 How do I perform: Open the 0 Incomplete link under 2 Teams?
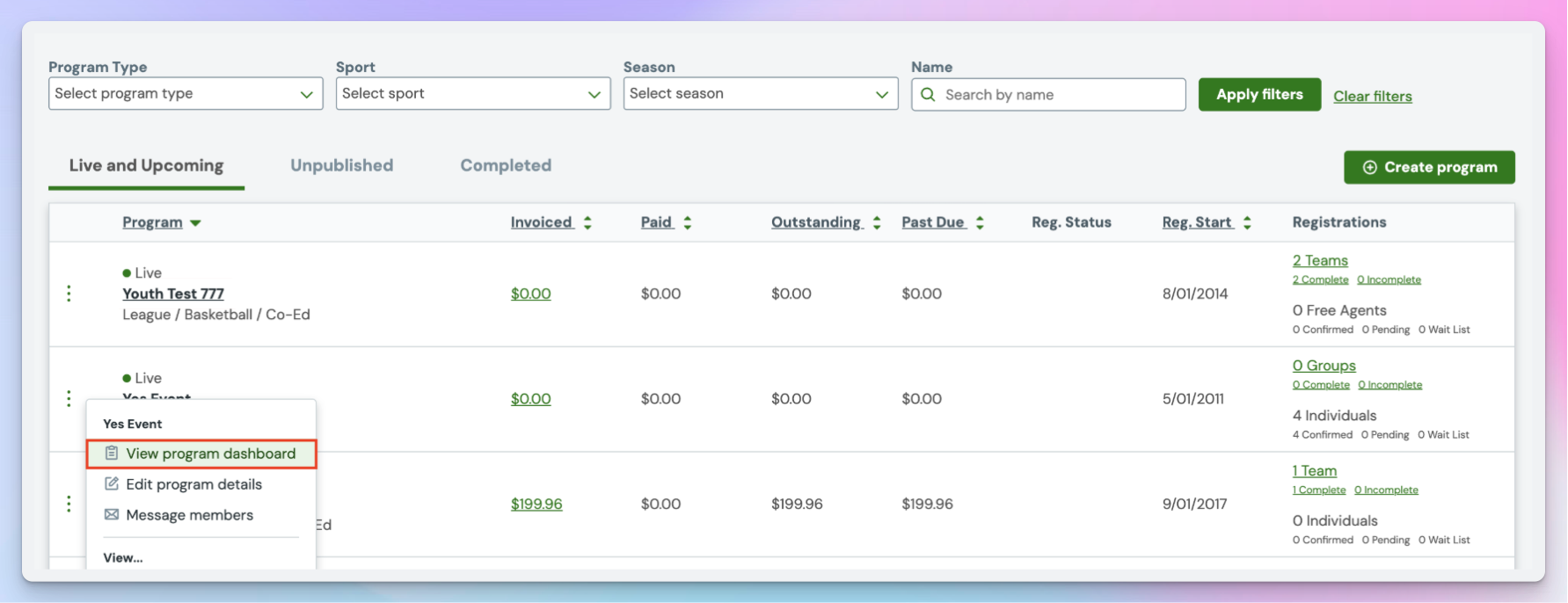click(x=1389, y=280)
